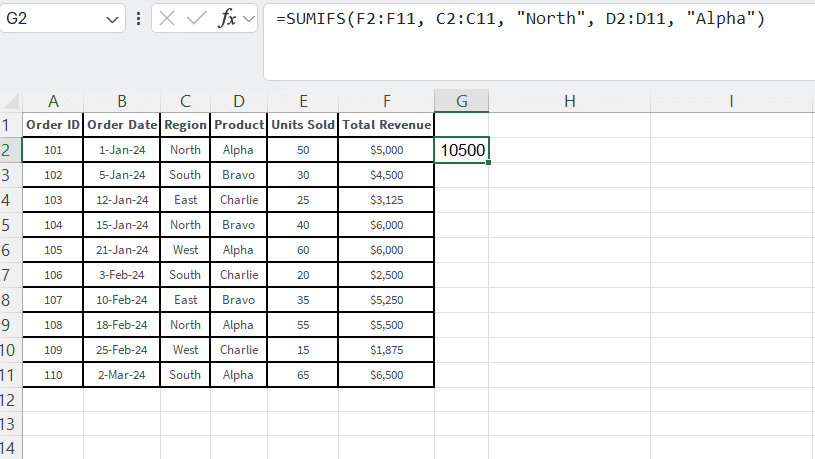815x459 pixels.
Task: Select column D header
Action: click(239, 101)
